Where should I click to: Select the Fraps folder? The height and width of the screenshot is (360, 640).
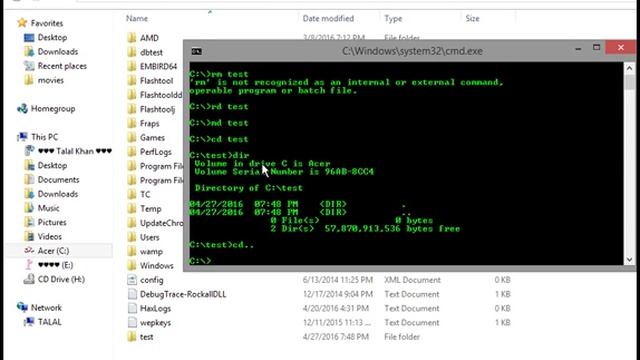(149, 123)
